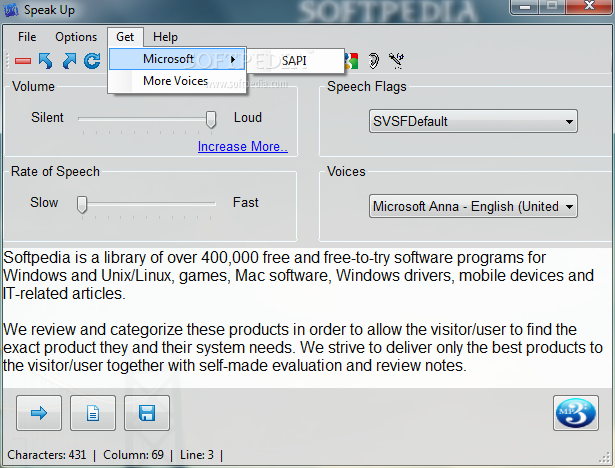The width and height of the screenshot is (615, 468).
Task: Choose More Voices from the Get menu
Action: click(x=177, y=81)
